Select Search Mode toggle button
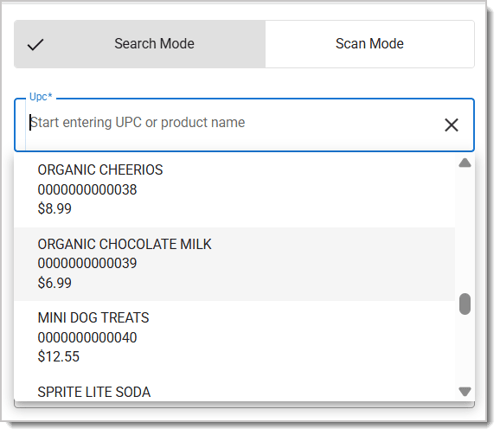 [140, 44]
